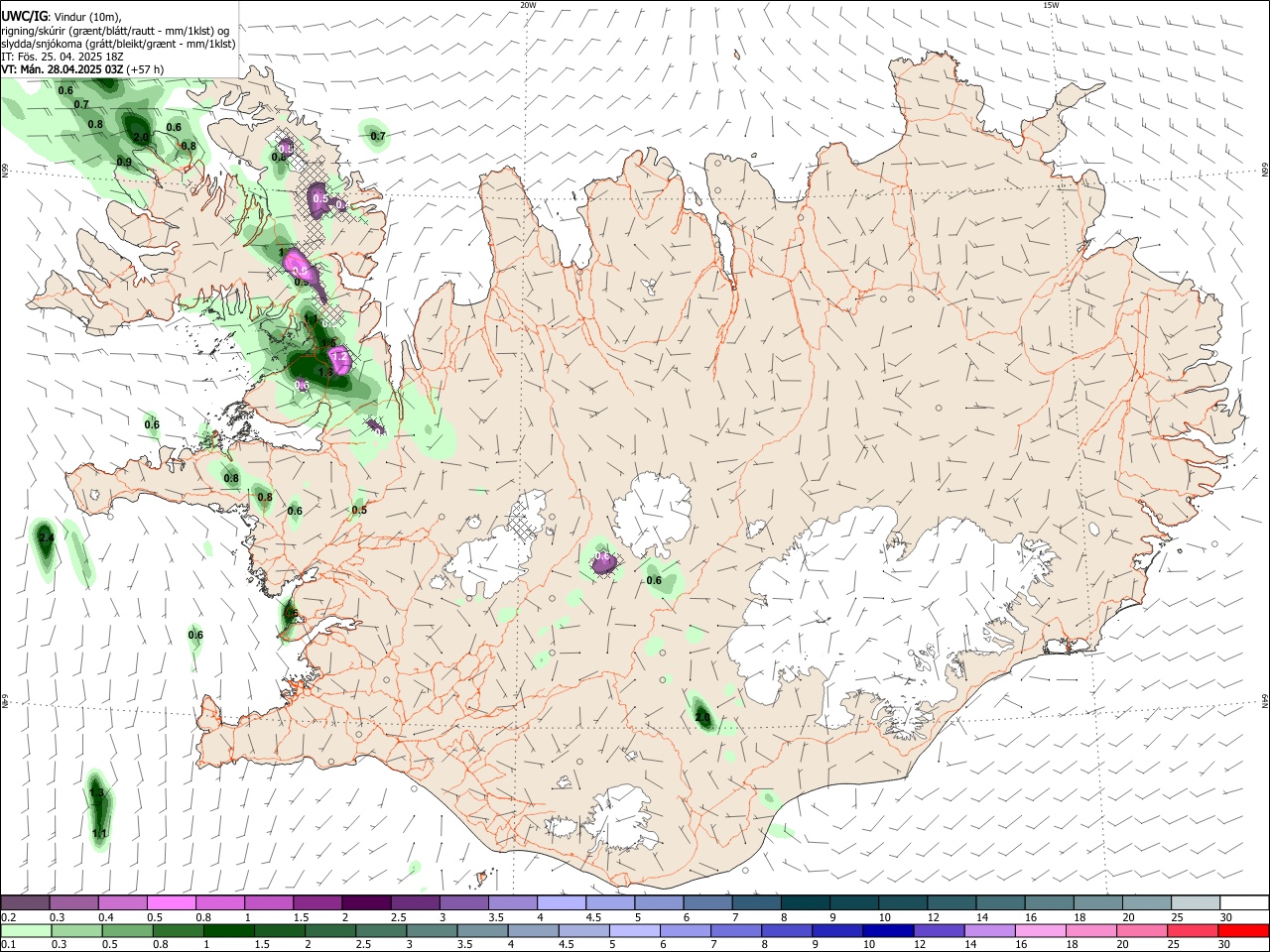
Task: Click the dark teal 8–9 snow legend swatch
Action: click(x=805, y=902)
